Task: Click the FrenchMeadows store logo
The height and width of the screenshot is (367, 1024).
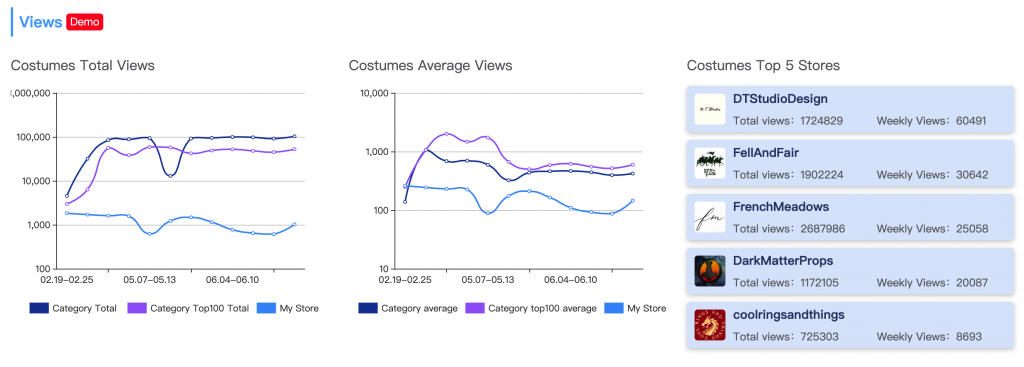Action: coord(710,217)
